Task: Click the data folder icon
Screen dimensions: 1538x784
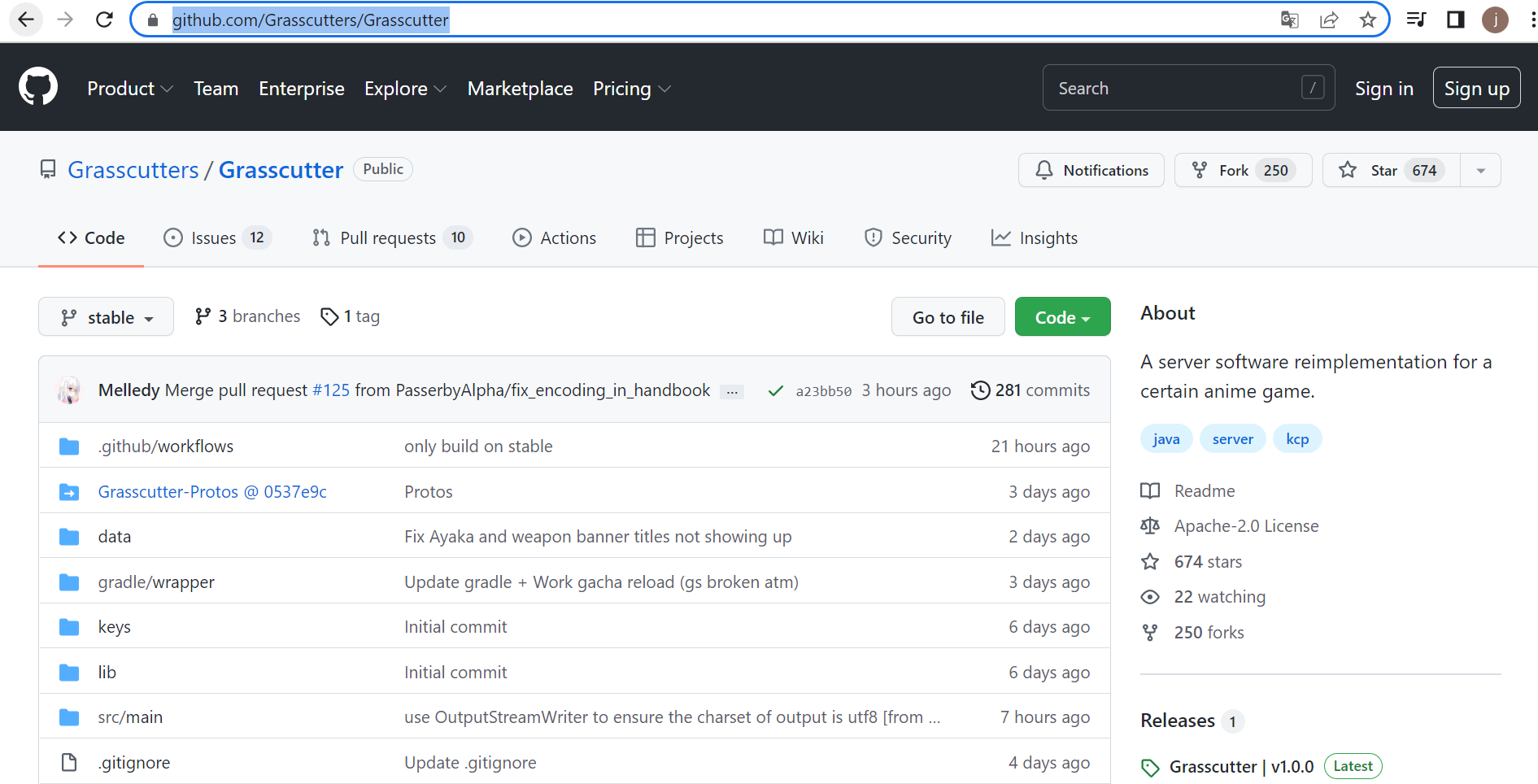Action: tap(69, 537)
